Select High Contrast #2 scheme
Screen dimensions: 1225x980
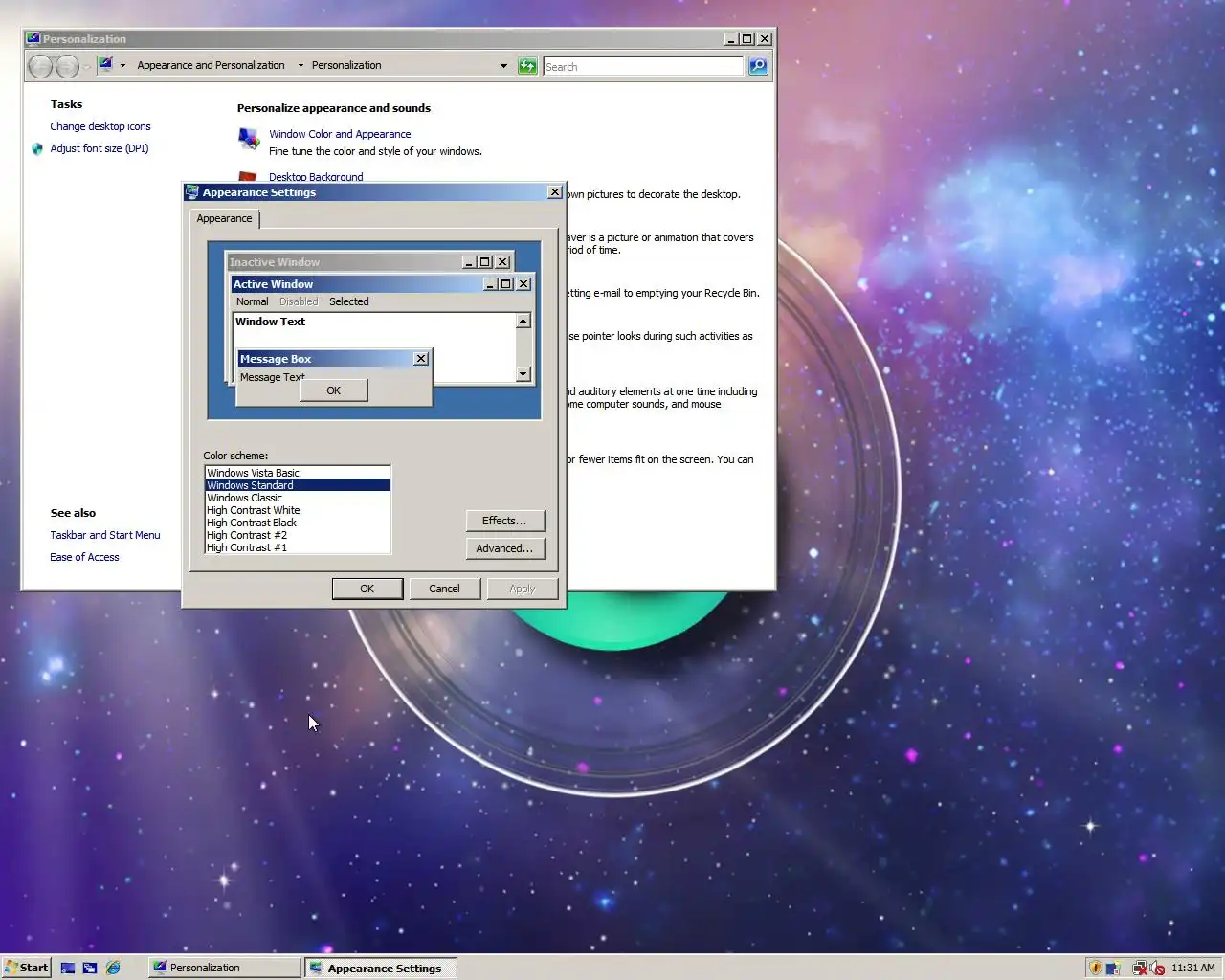298,535
